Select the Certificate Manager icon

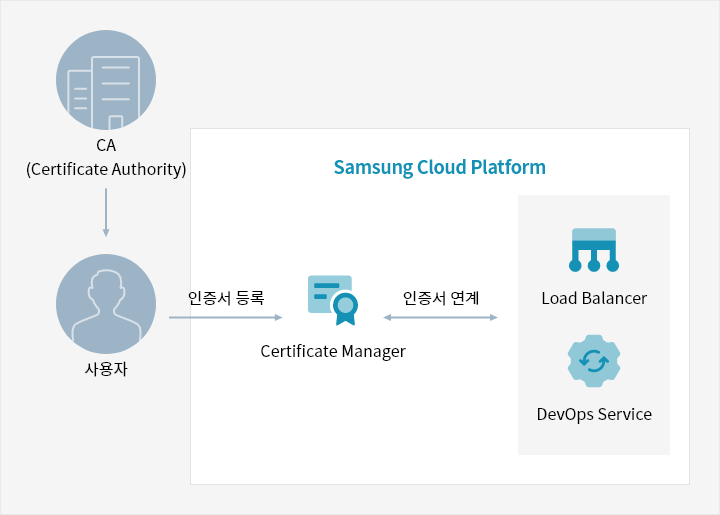point(333,300)
